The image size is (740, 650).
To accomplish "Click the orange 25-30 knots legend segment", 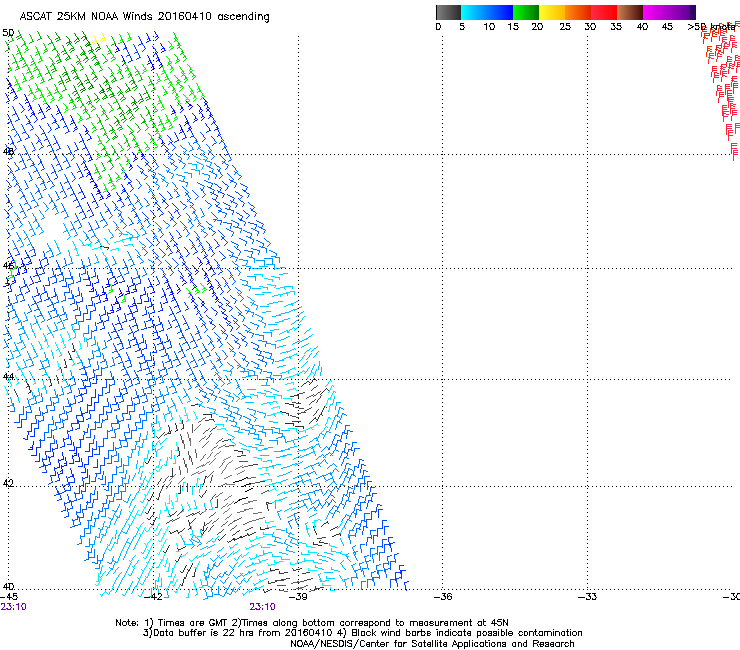I will coord(578,12).
